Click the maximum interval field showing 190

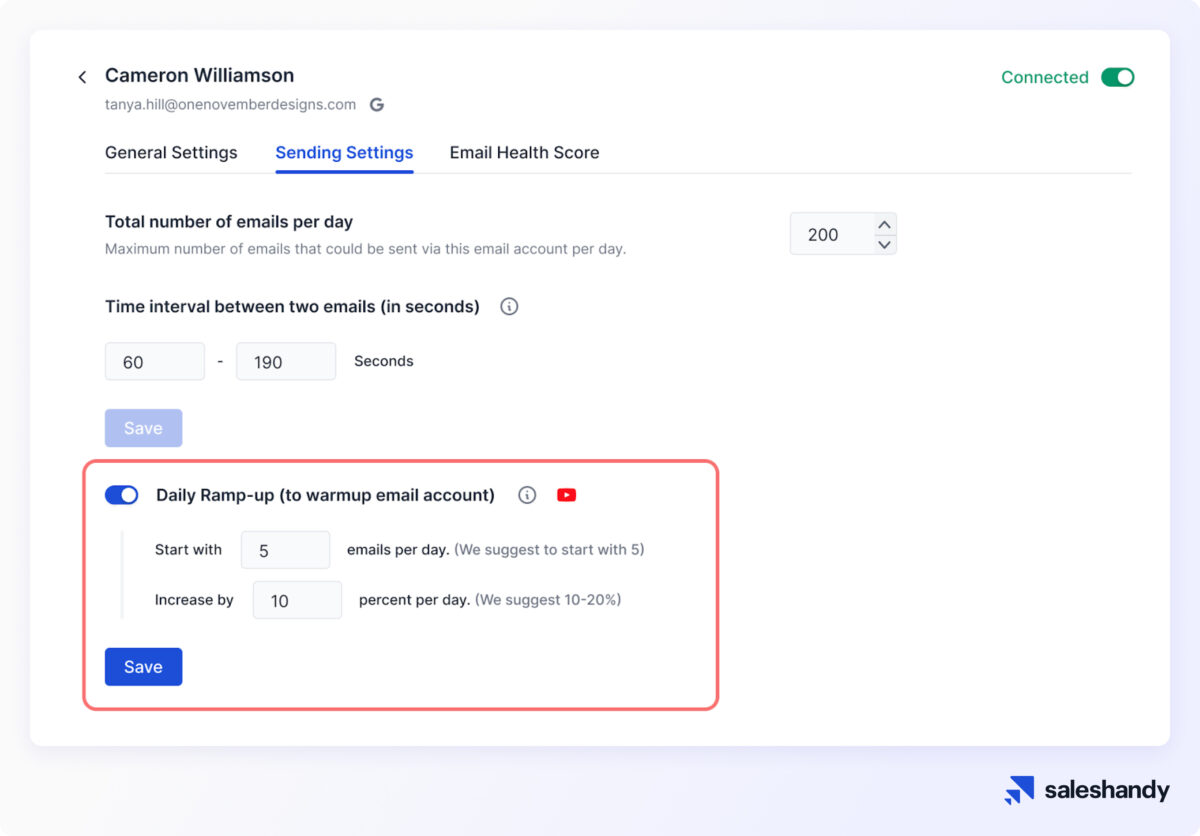(285, 362)
